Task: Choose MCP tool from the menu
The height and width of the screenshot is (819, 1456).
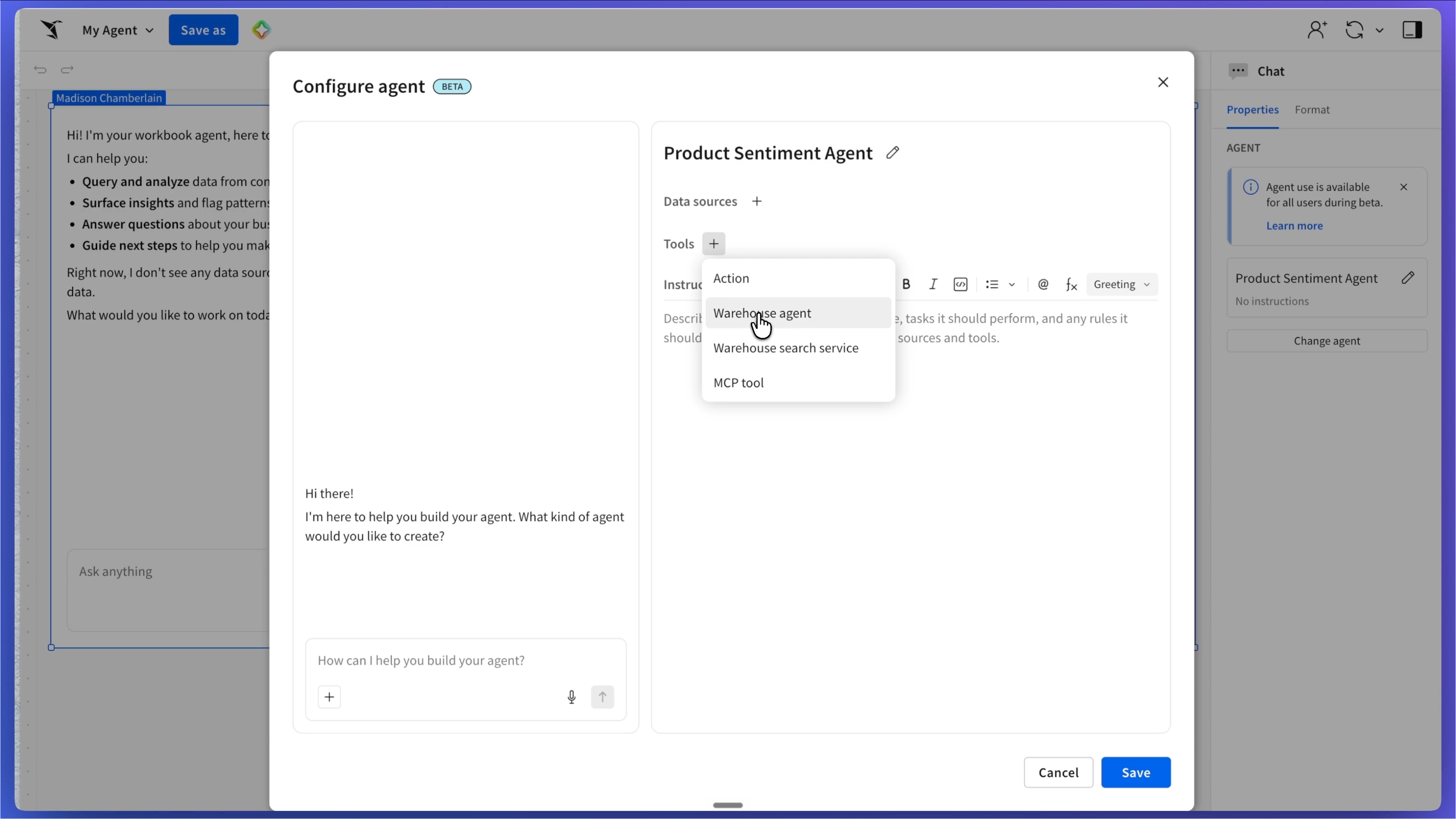Action: [798, 383]
